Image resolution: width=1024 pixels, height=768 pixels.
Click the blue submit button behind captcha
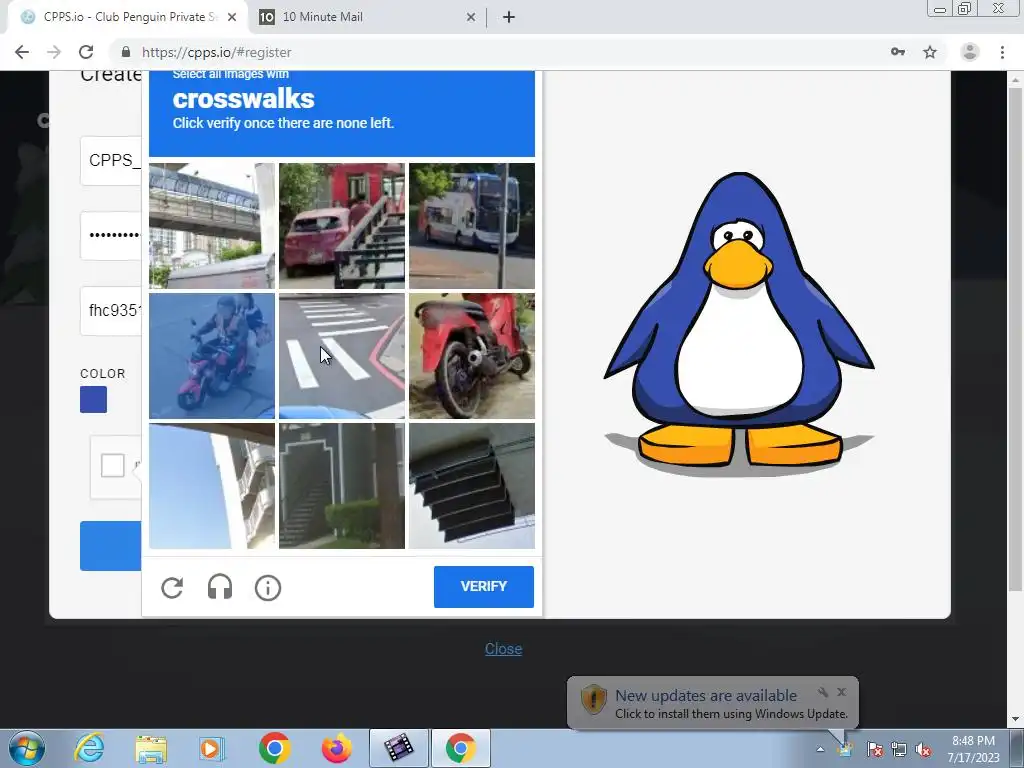click(x=111, y=546)
